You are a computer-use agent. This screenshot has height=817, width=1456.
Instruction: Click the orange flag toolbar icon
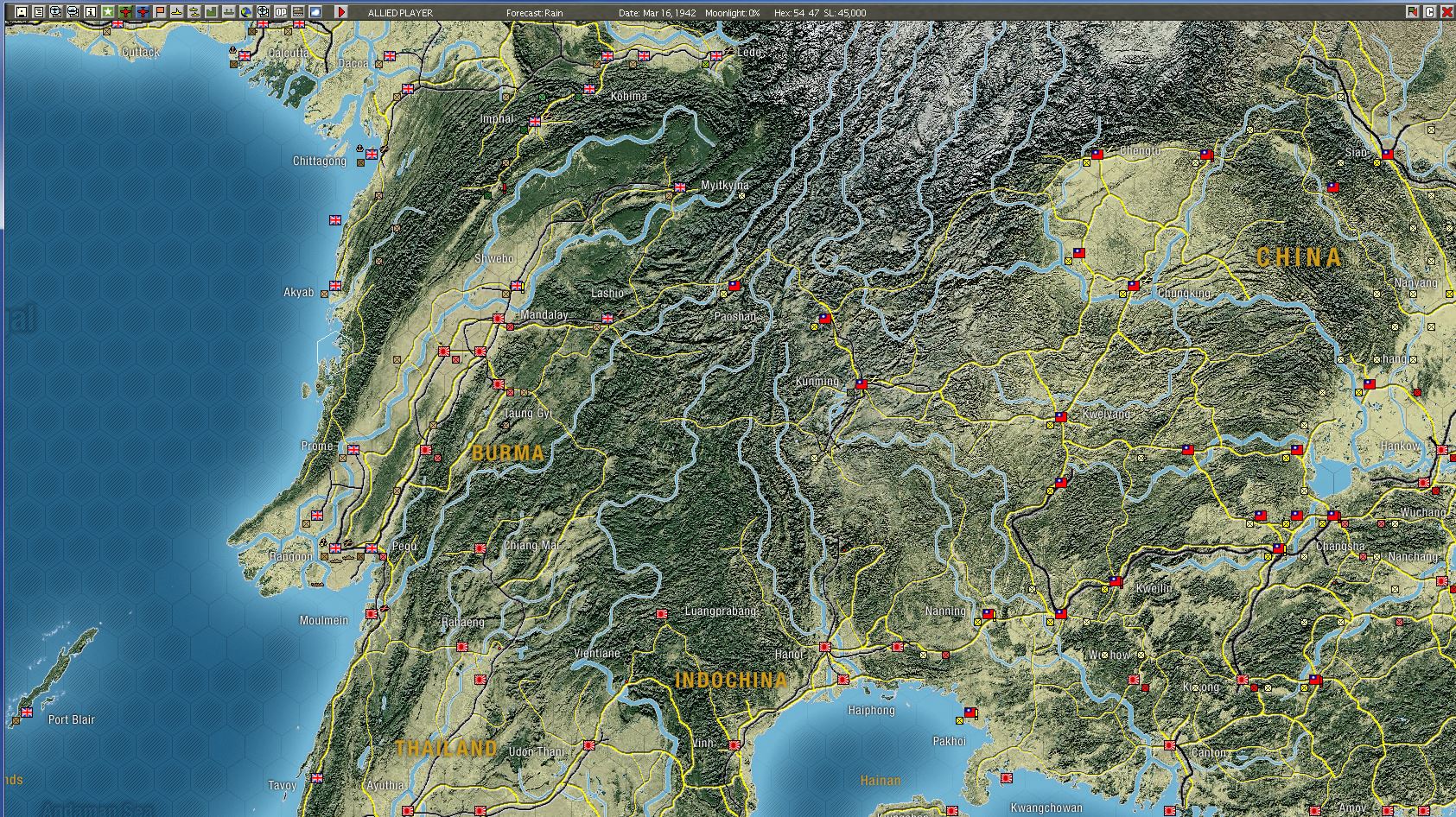pos(160,12)
